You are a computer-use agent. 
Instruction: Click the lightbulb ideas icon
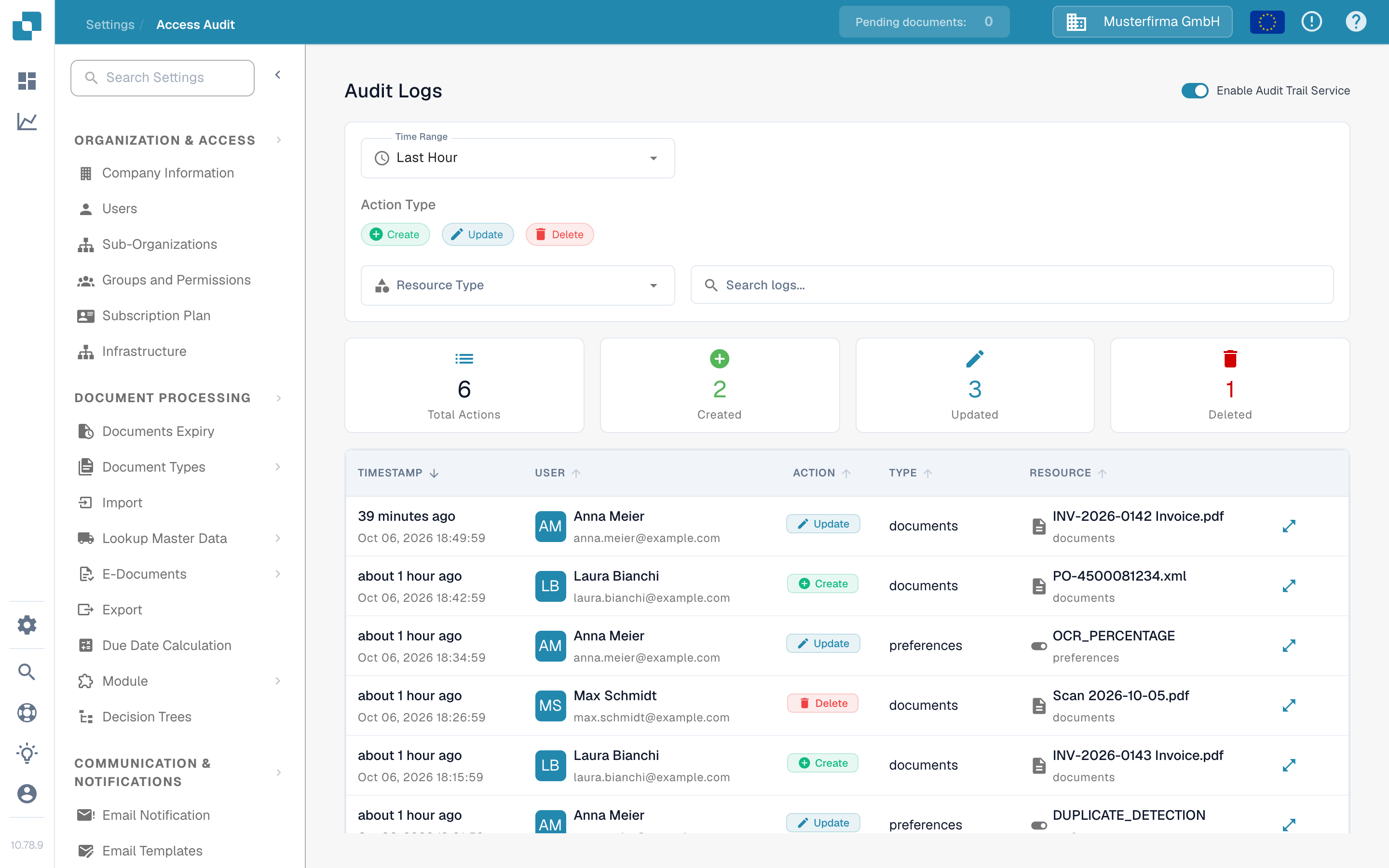[x=27, y=753]
